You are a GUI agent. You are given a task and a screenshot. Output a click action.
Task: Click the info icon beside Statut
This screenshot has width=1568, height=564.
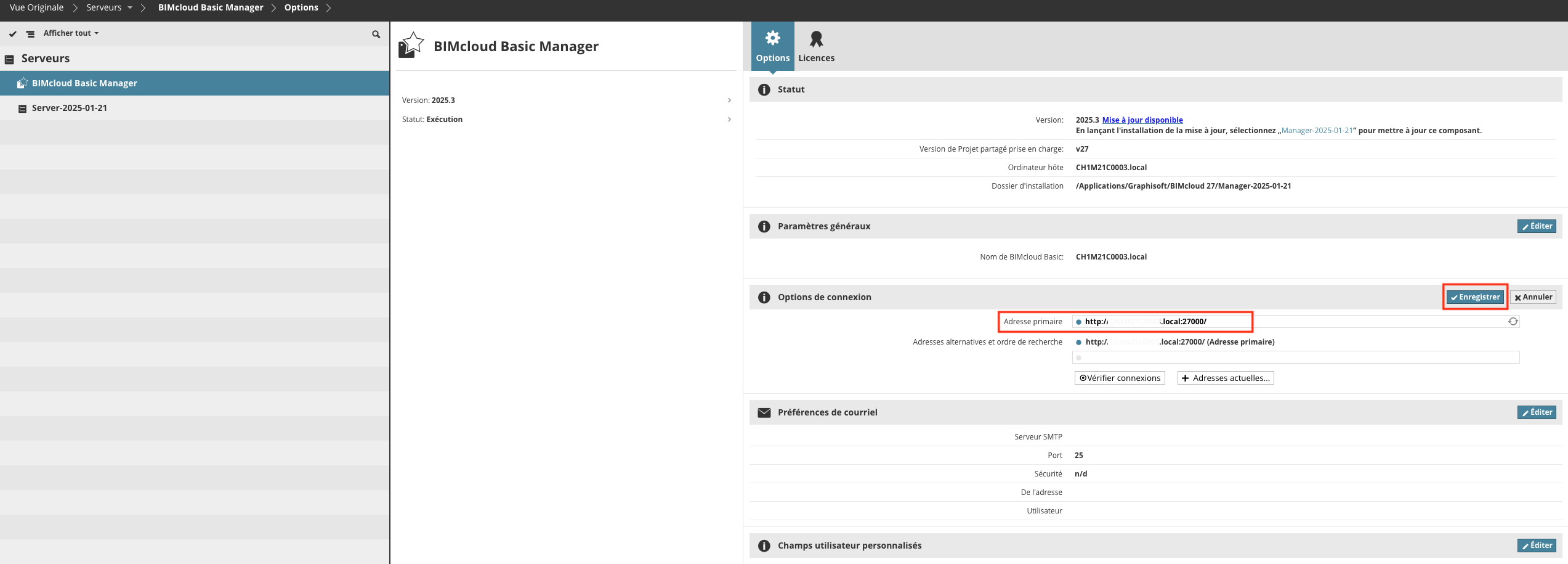click(x=764, y=90)
